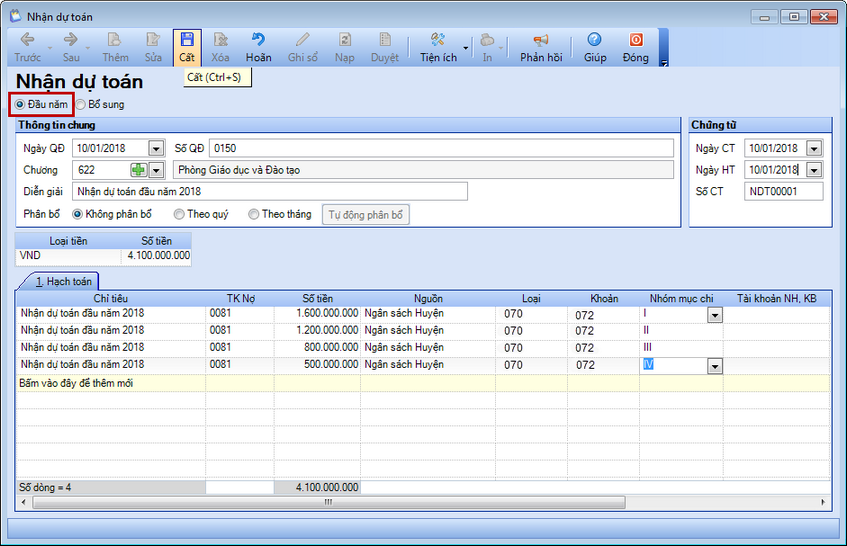Click the Số tiền cell 800.000.000
Viewport: 847px width, 546px height.
(317, 347)
